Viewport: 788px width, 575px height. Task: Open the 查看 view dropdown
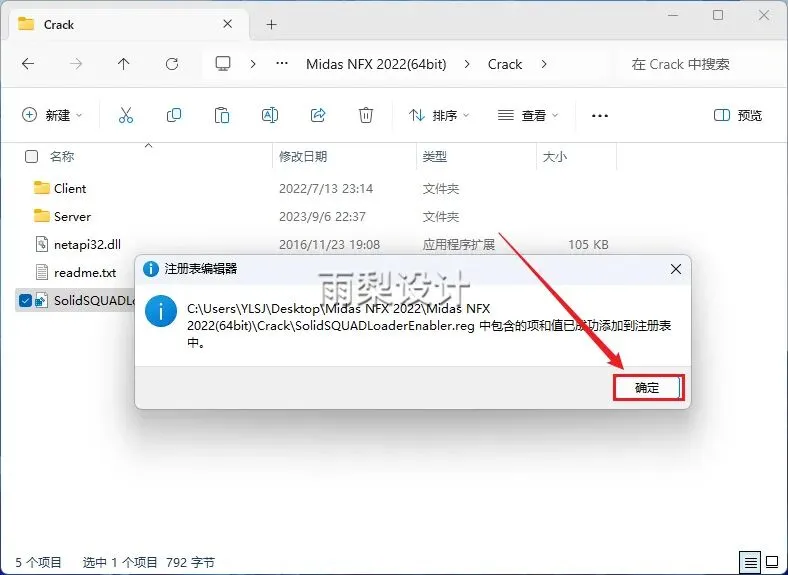528,115
